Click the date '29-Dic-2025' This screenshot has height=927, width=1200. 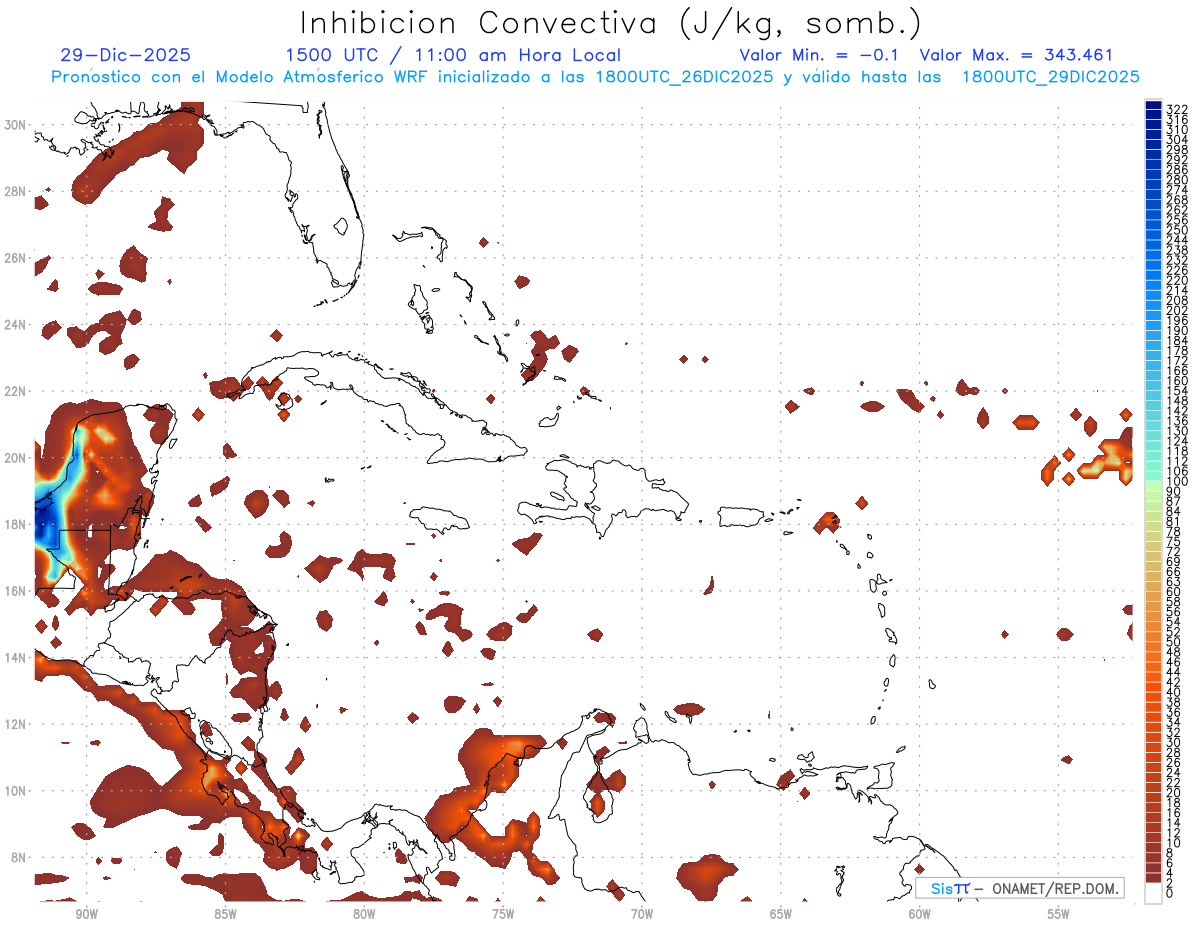[x=126, y=56]
